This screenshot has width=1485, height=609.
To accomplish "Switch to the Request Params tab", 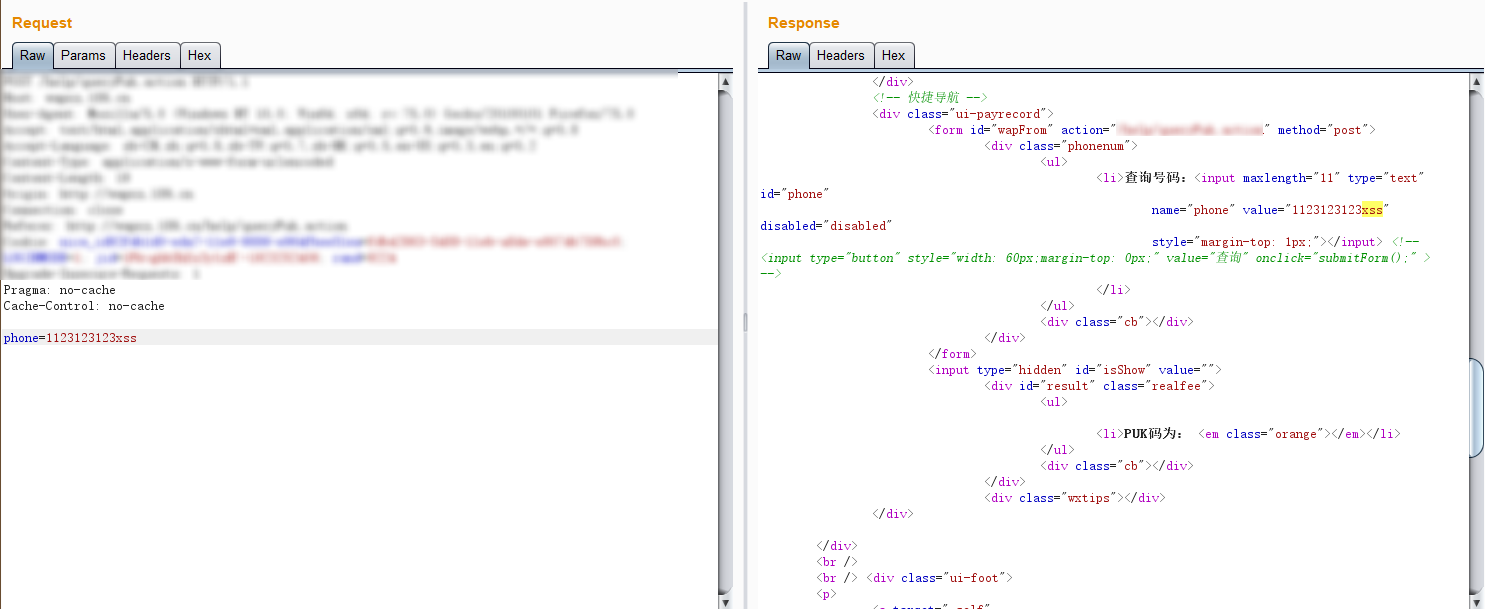I will pyautogui.click(x=83, y=56).
